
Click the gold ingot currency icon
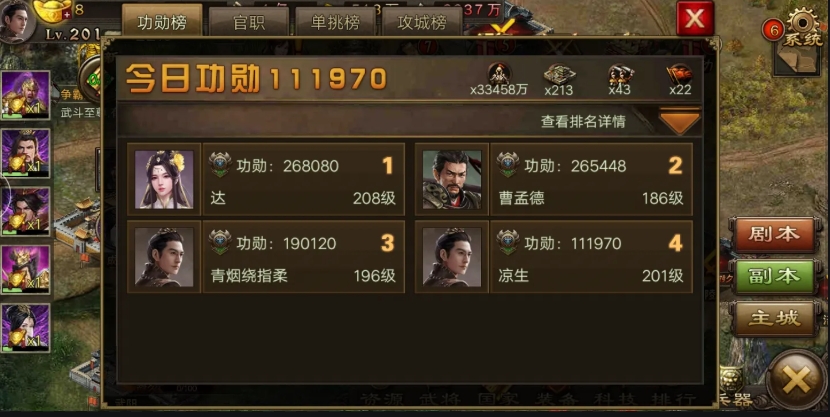click(52, 11)
